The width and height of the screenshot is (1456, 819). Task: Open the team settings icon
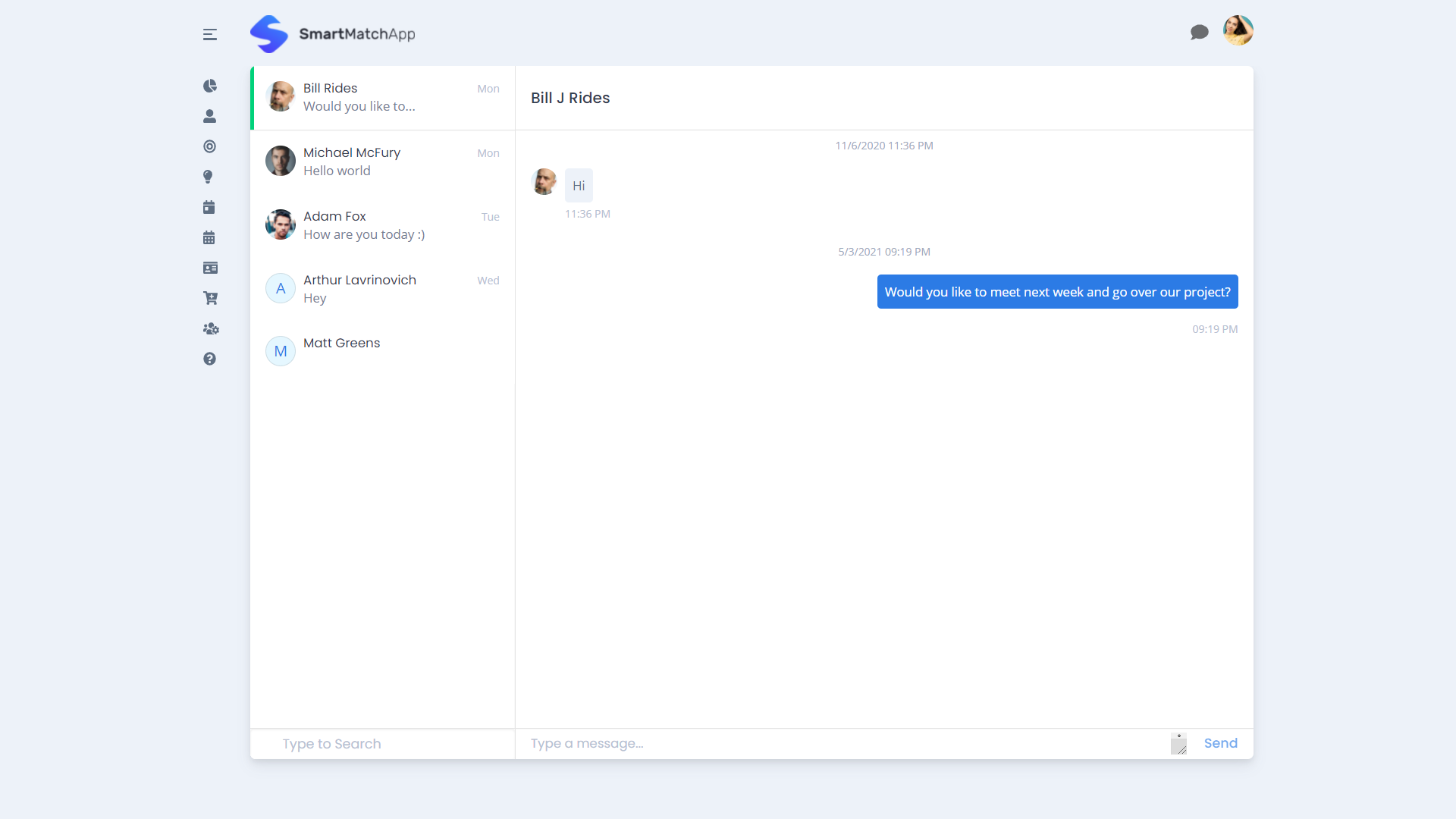(x=210, y=329)
